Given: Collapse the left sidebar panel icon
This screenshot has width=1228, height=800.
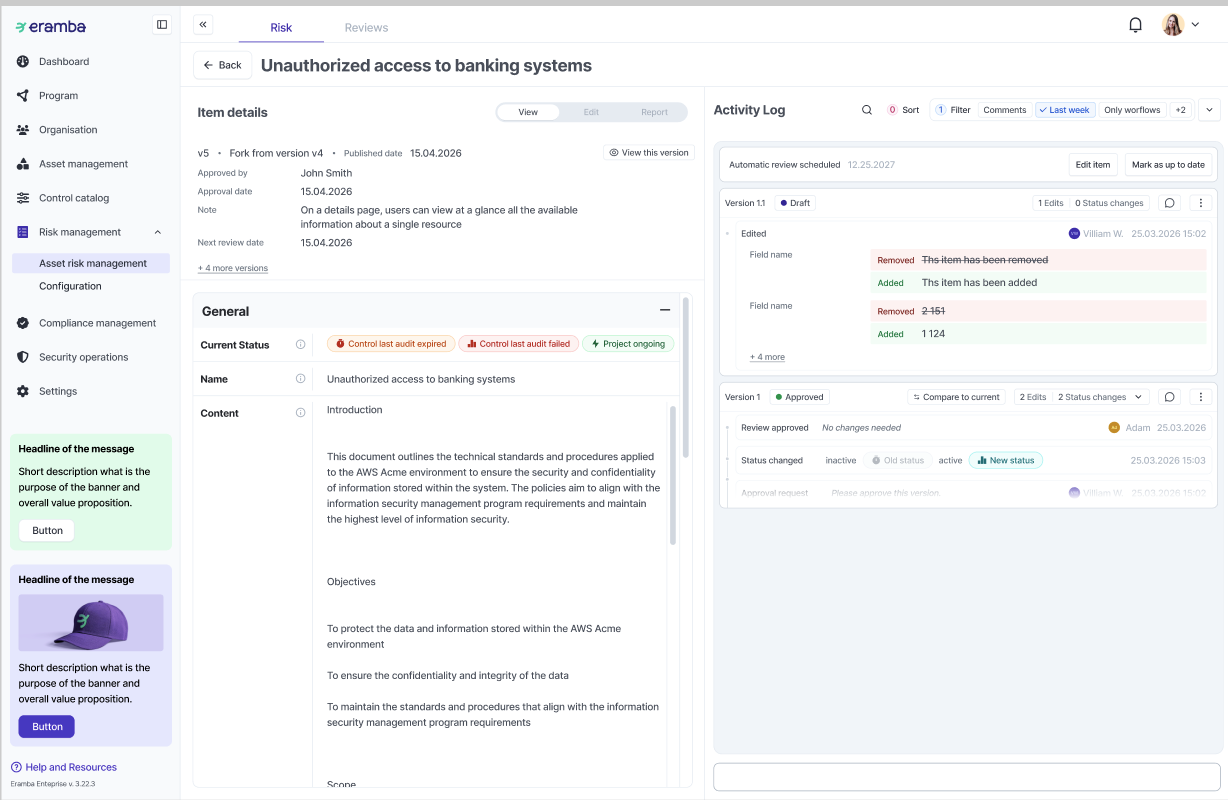Looking at the screenshot, I should click(x=162, y=25).
